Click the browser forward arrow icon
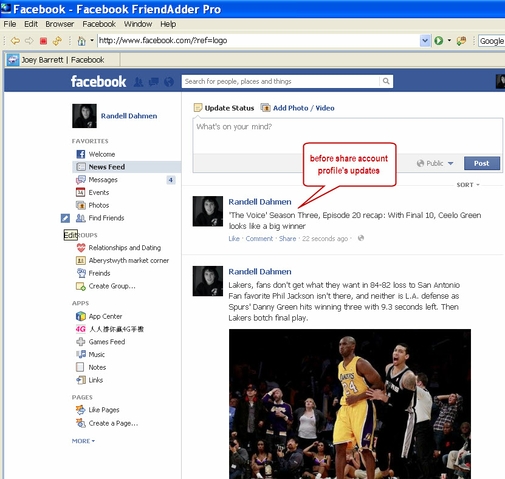 click(x=29, y=41)
